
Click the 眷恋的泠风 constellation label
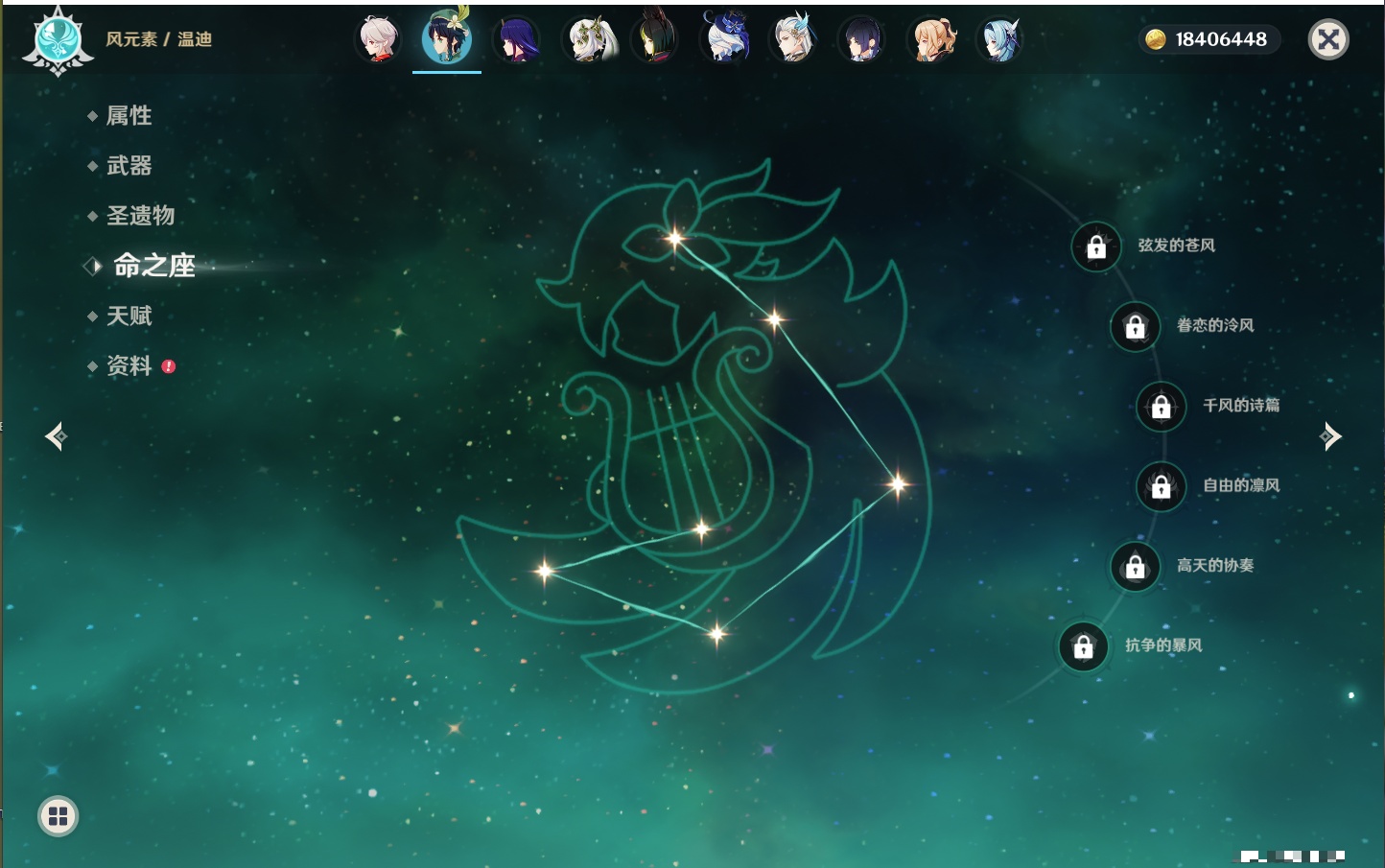tap(1215, 325)
